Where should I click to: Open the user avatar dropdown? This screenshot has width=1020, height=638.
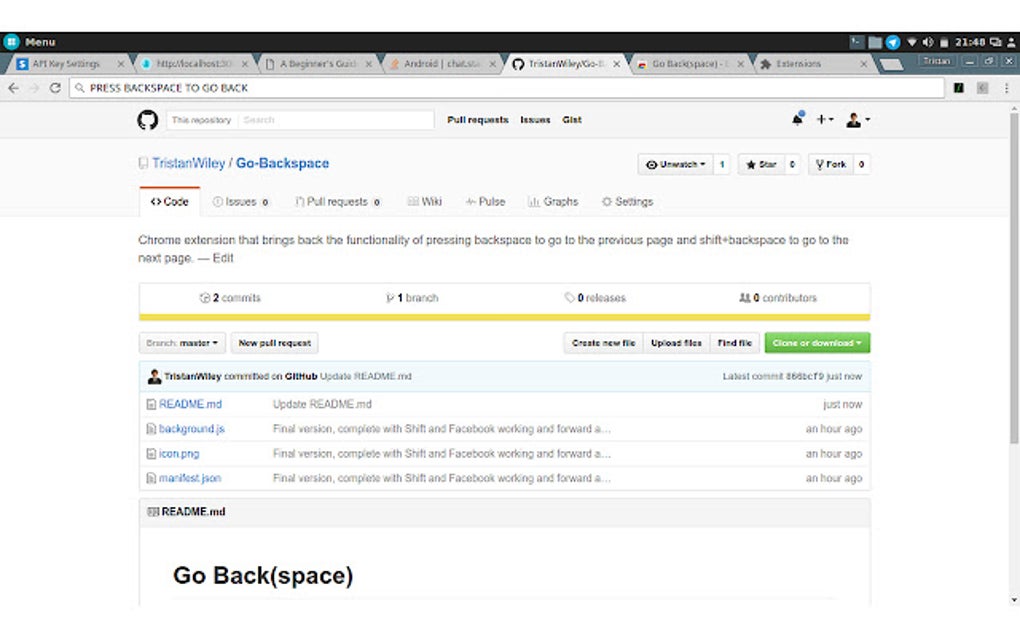point(857,120)
